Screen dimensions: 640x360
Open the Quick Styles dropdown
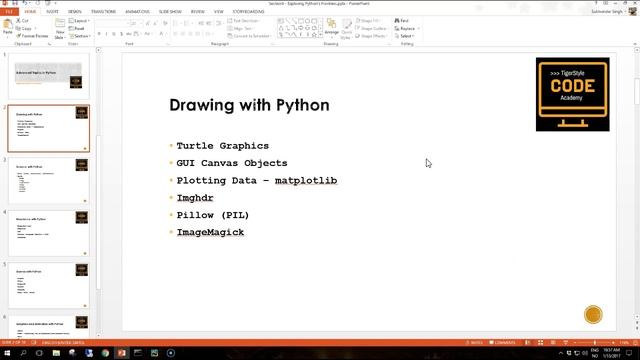click(347, 29)
